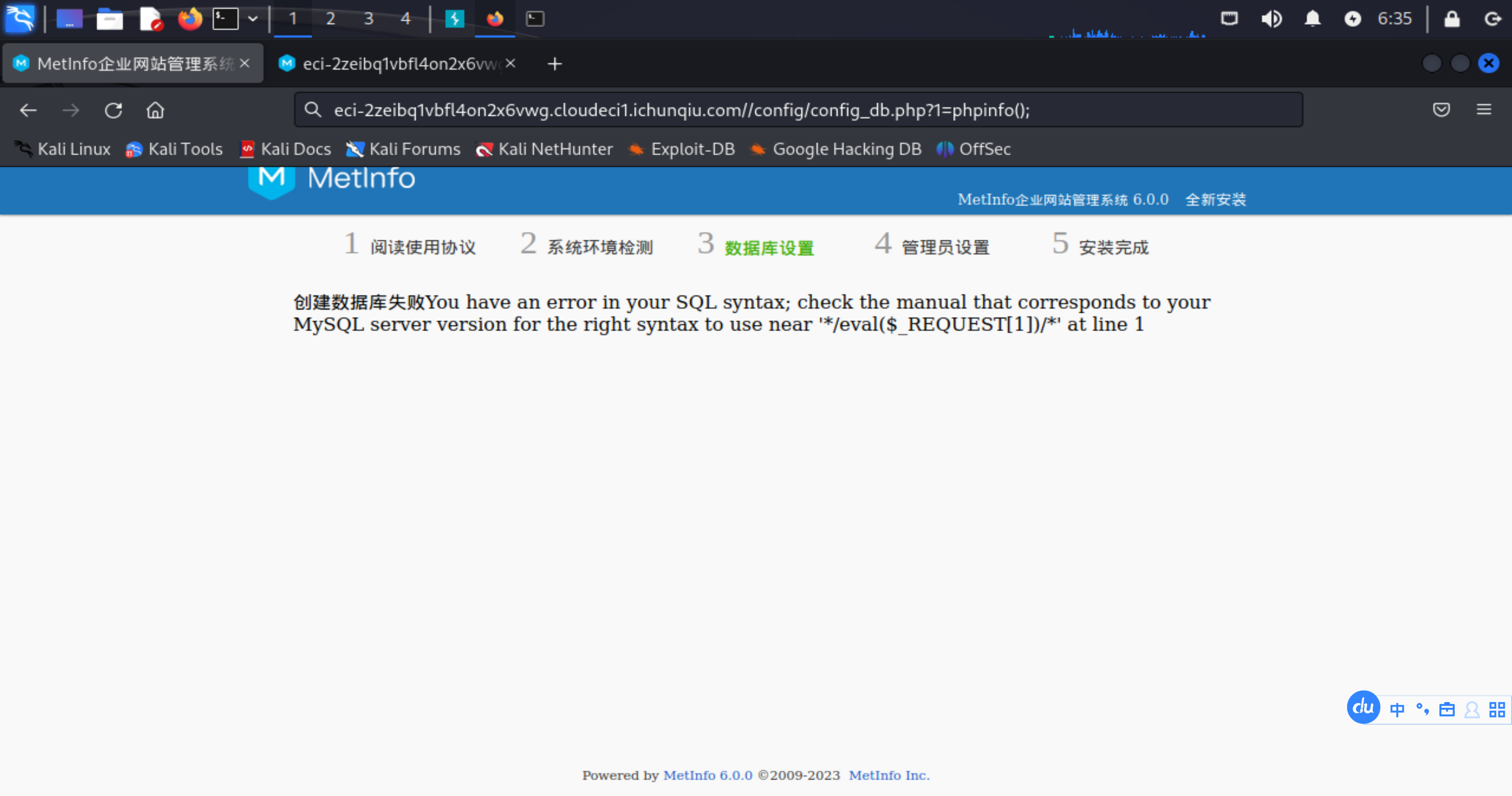Screen dimensions: 1512x796
Task: Switch to workspace 2
Action: [330, 19]
